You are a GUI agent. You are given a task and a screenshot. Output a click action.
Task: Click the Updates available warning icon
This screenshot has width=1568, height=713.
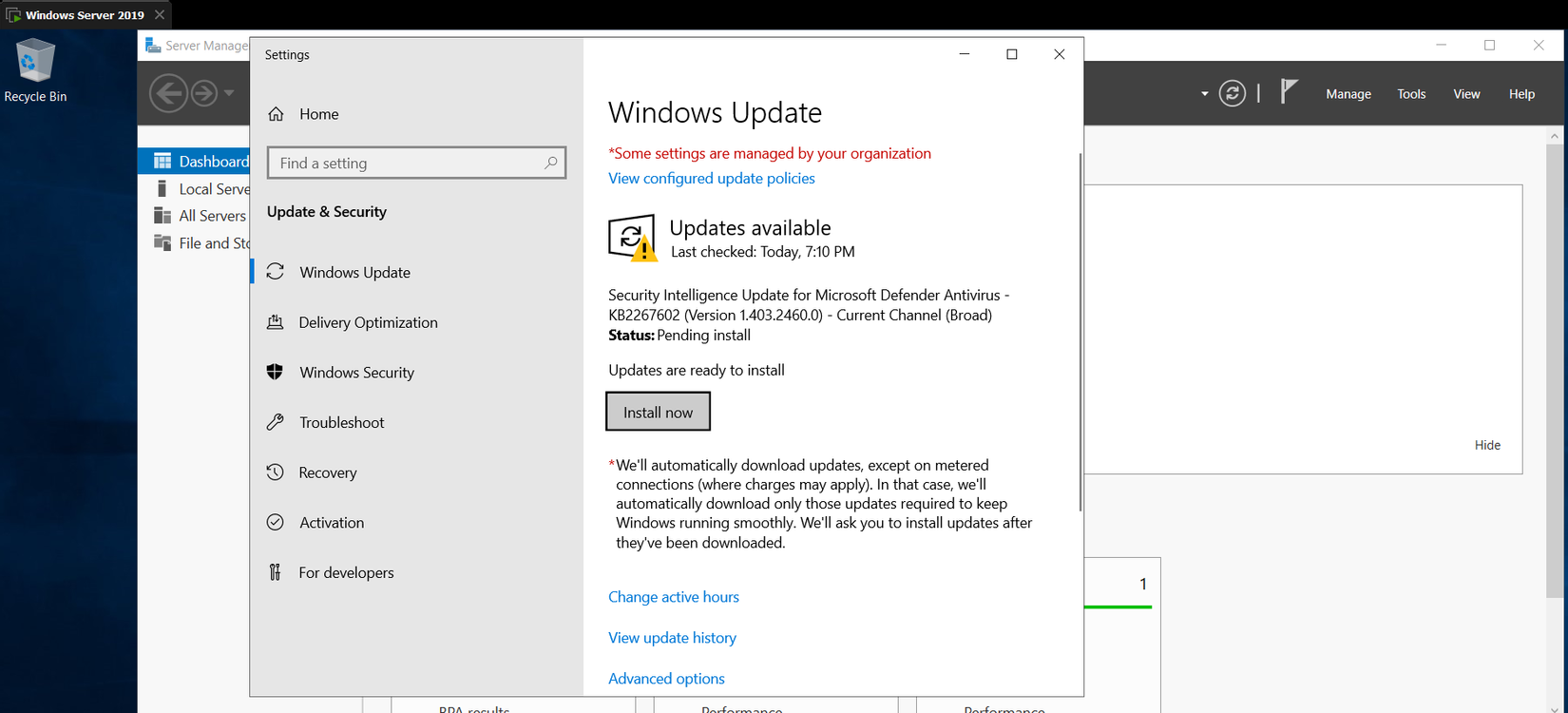[x=632, y=238]
